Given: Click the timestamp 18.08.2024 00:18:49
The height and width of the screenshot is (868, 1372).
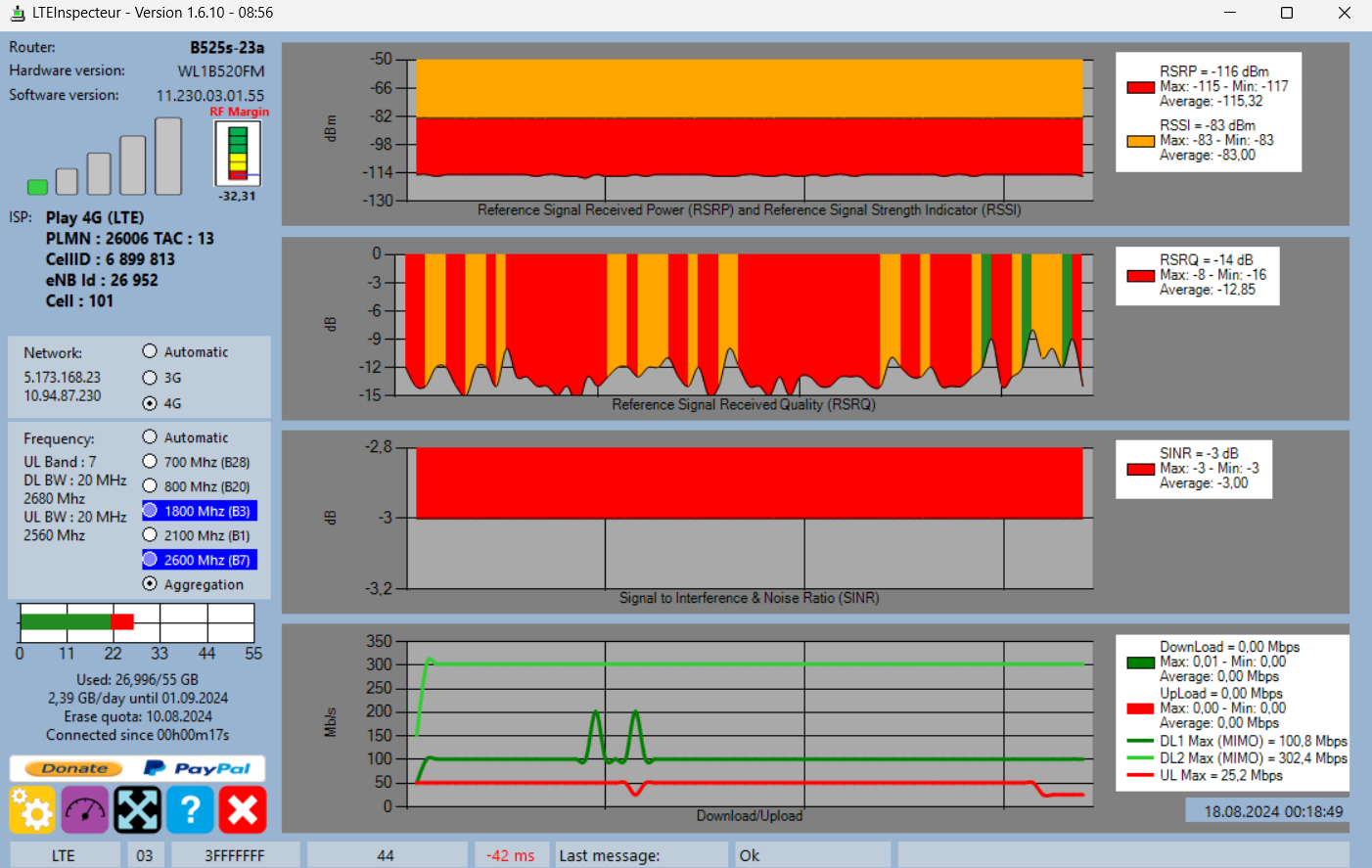Looking at the screenshot, I should (1273, 811).
